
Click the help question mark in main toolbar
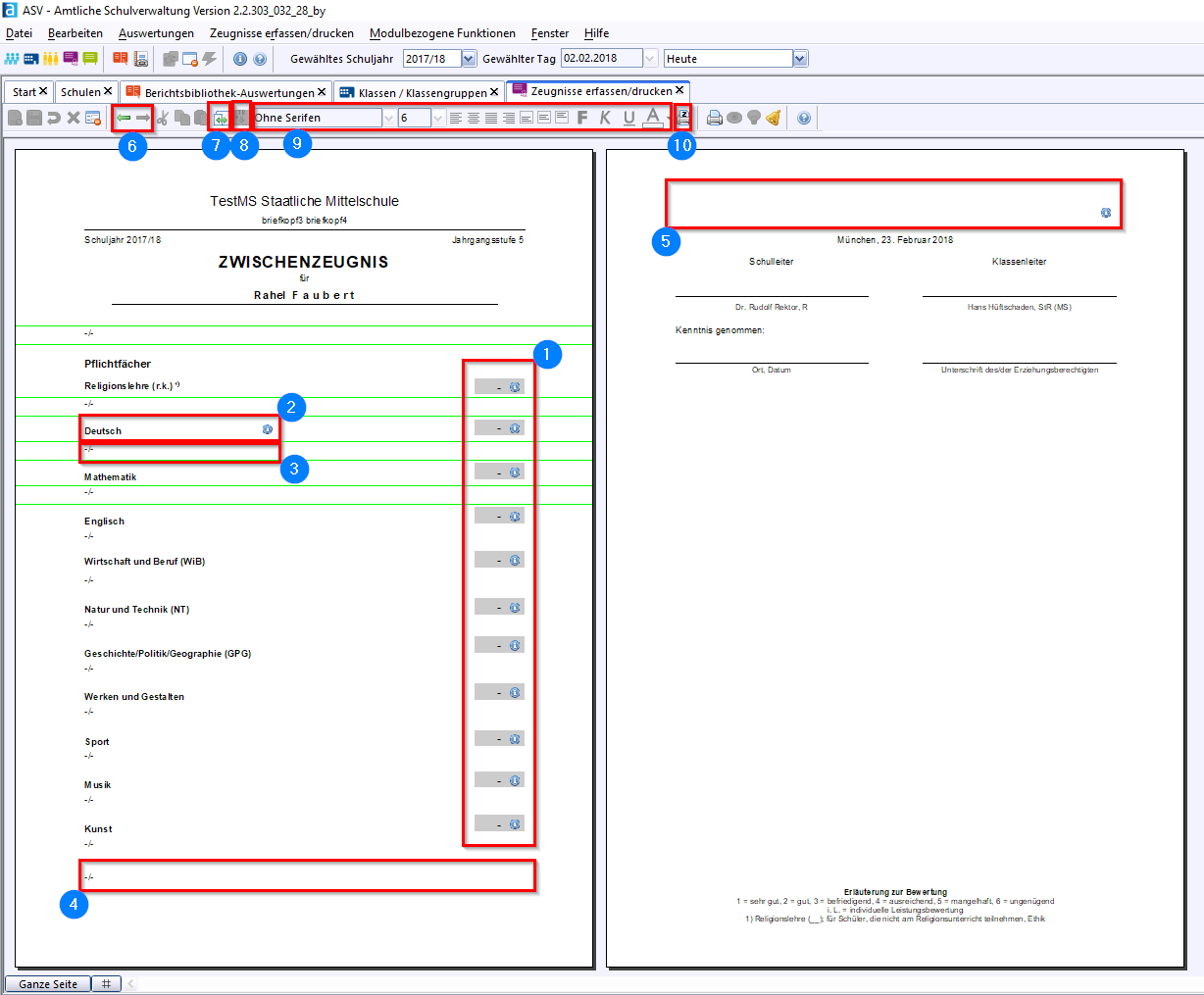[260, 59]
